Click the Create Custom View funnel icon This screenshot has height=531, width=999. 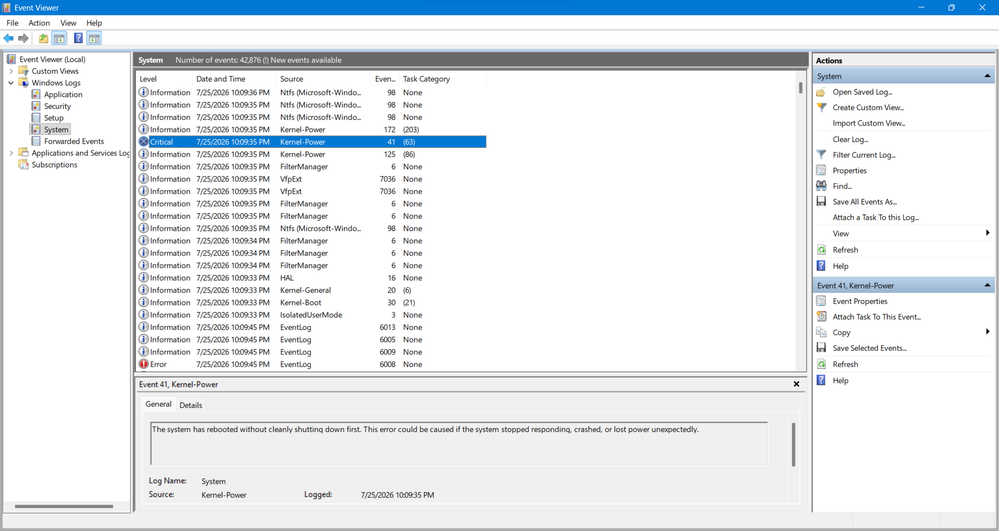click(821, 107)
